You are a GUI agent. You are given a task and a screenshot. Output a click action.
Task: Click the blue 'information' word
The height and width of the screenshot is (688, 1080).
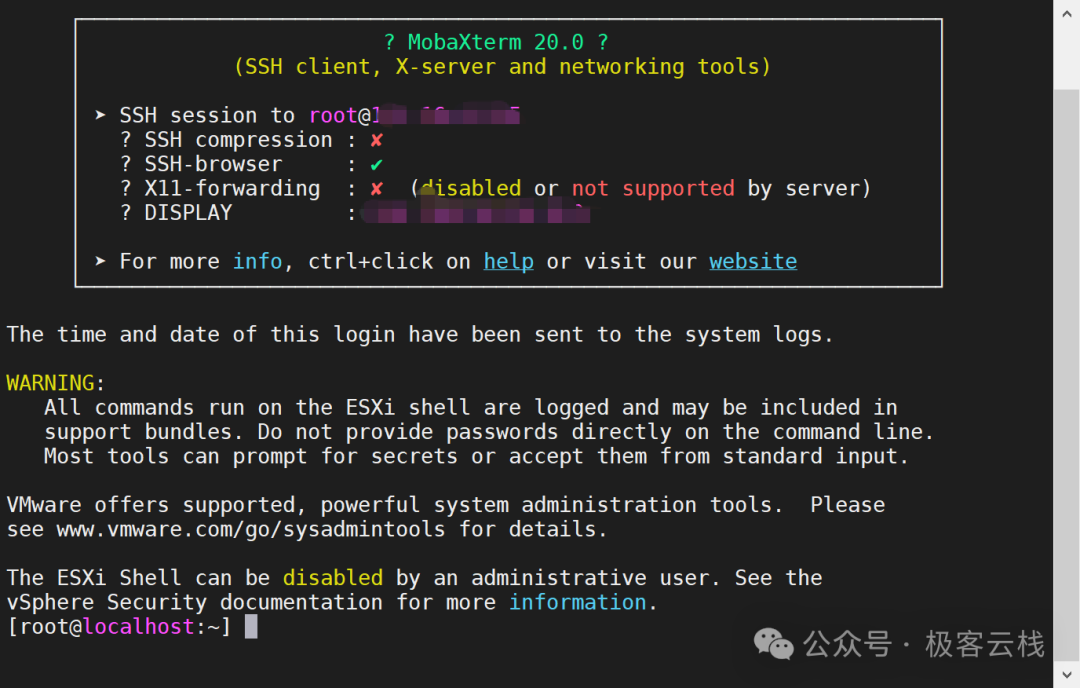577,602
